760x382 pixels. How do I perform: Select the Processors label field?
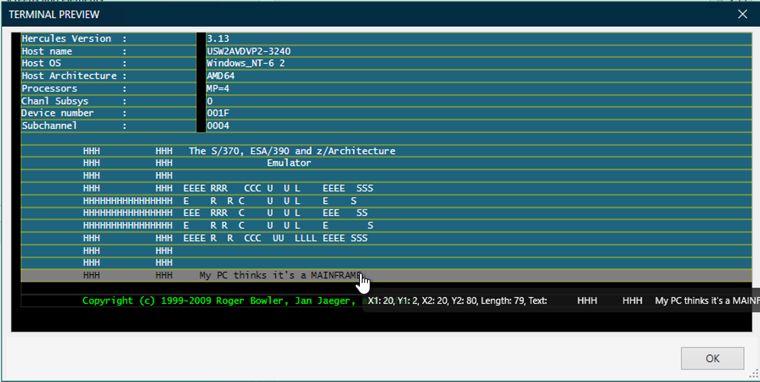109,88
